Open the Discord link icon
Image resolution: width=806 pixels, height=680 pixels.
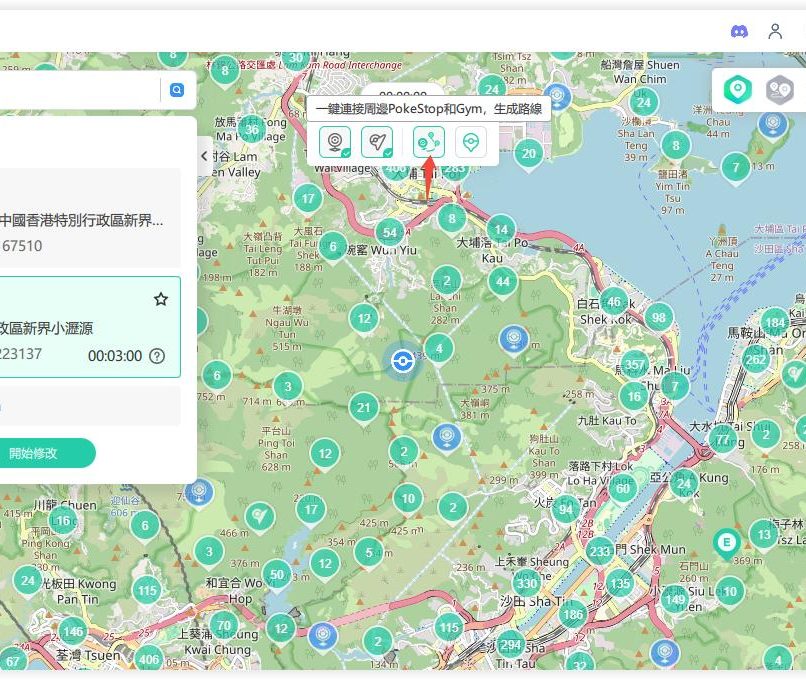[x=739, y=31]
